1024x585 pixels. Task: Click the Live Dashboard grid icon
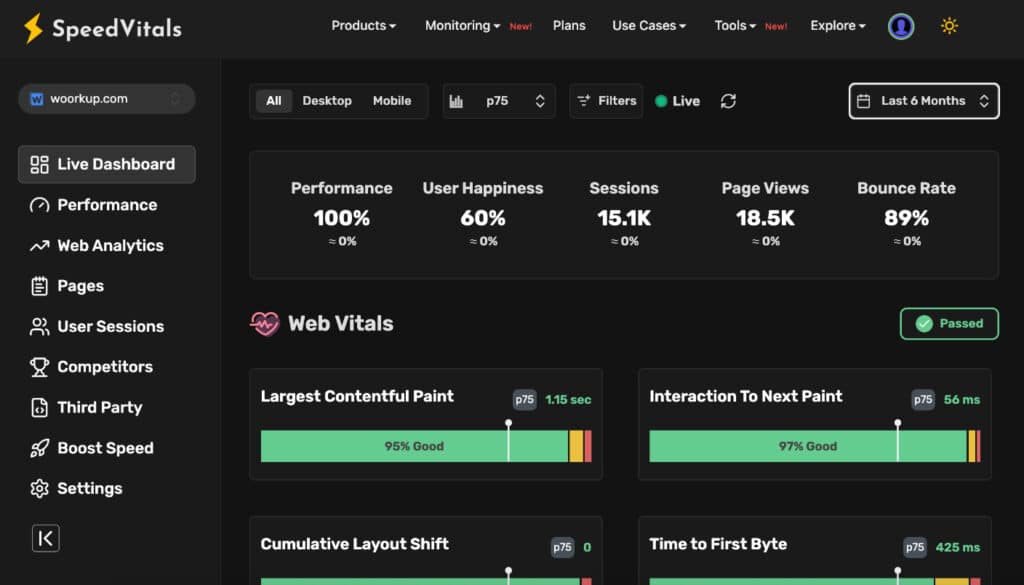point(39,165)
